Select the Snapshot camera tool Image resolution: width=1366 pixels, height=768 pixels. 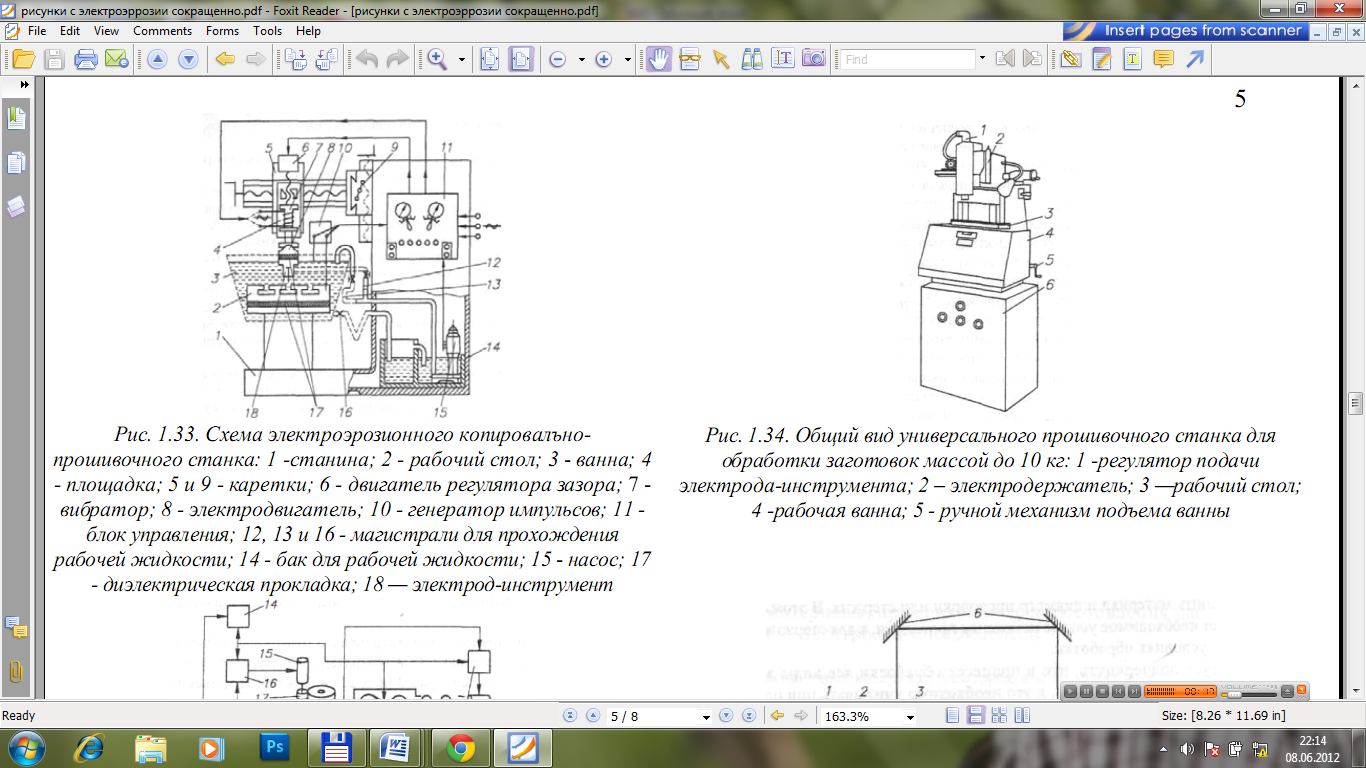(814, 59)
